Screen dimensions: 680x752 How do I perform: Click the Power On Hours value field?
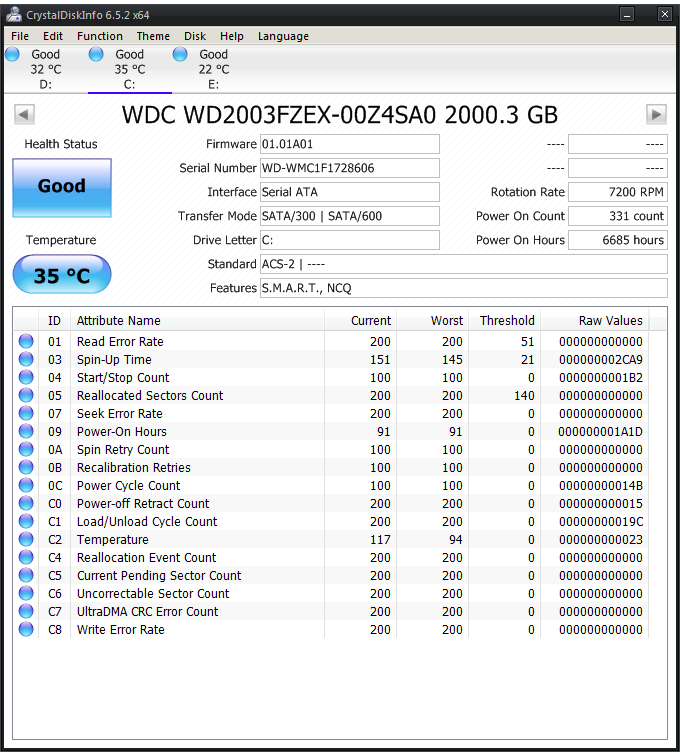618,240
